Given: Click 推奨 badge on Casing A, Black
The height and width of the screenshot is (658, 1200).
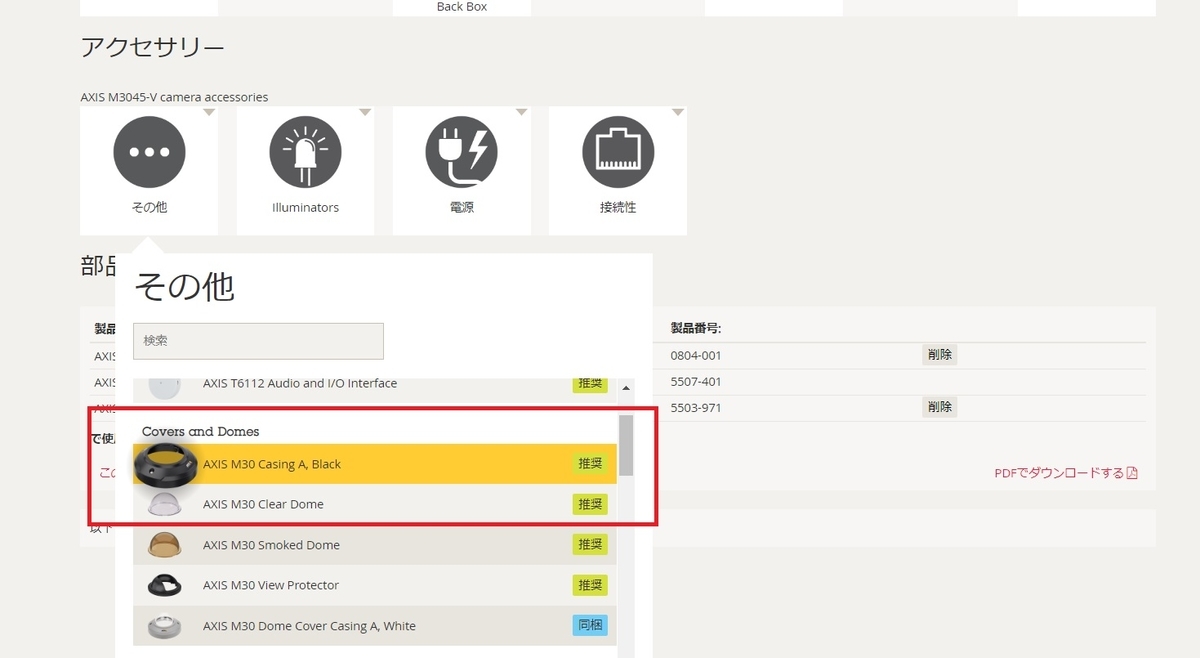Looking at the screenshot, I should coord(590,464).
